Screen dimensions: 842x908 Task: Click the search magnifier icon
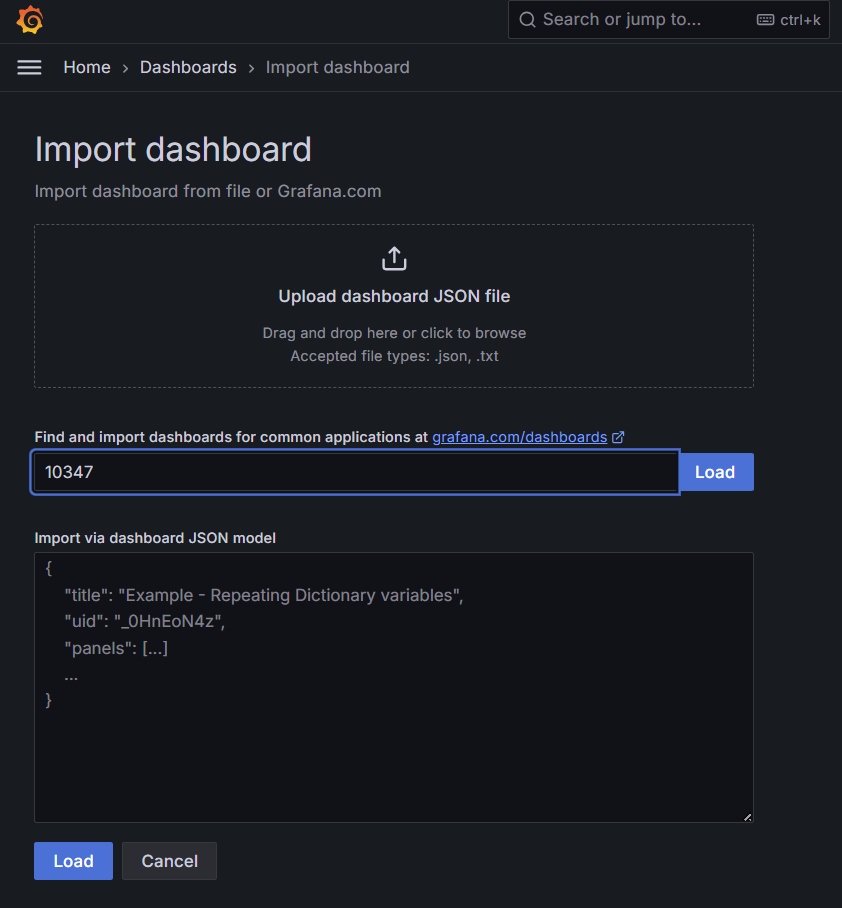pyautogui.click(x=527, y=20)
